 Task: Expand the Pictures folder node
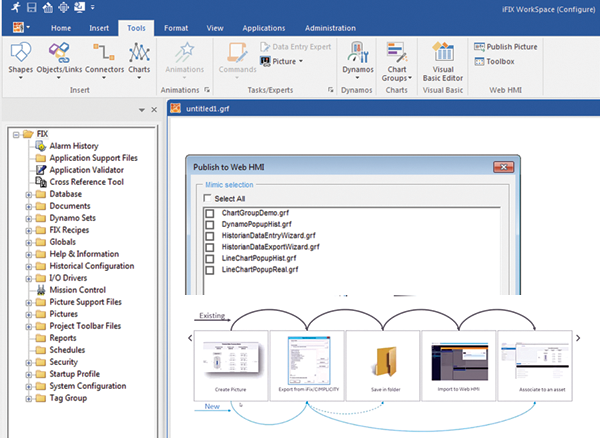point(28,313)
